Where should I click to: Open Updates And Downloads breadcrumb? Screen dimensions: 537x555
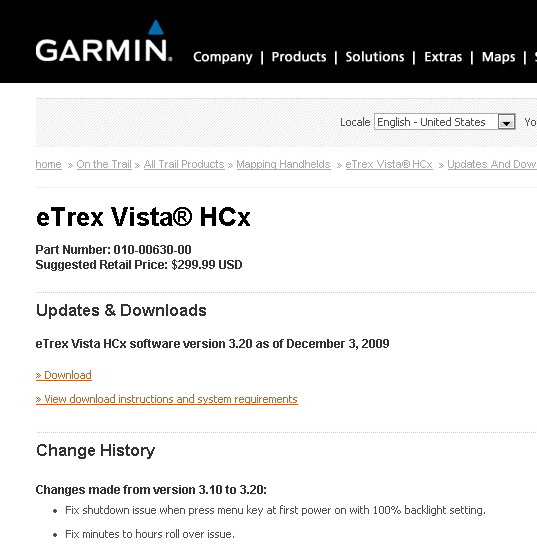coord(492,164)
